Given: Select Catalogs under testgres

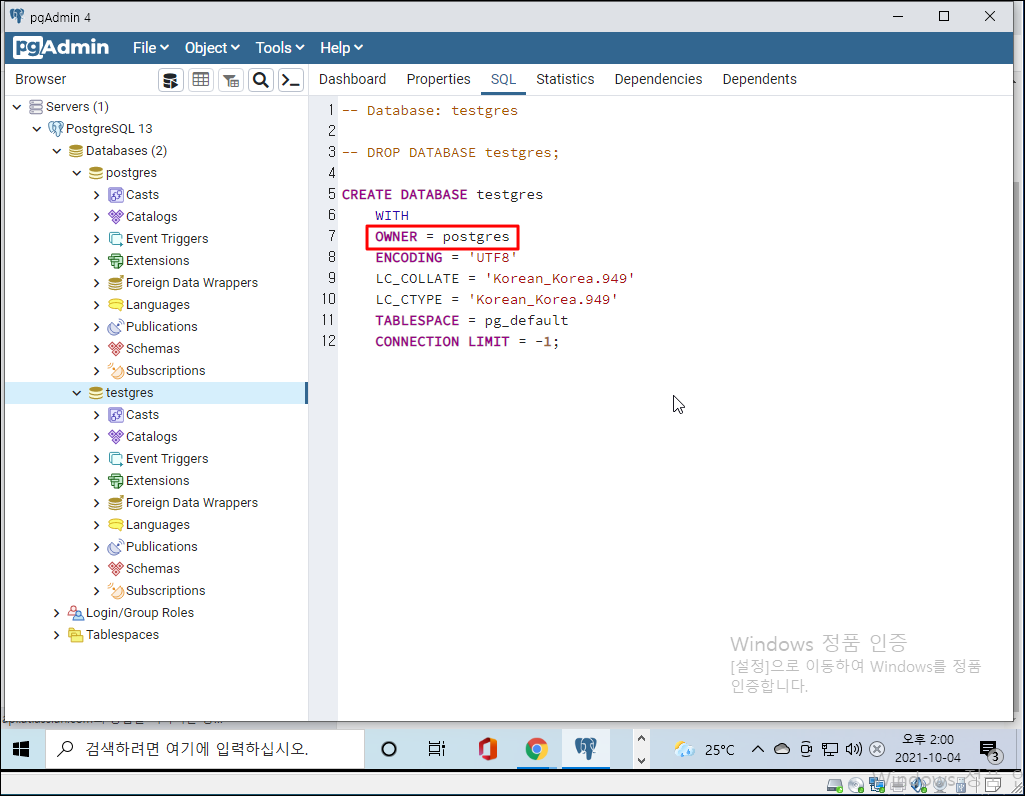Looking at the screenshot, I should point(151,437).
